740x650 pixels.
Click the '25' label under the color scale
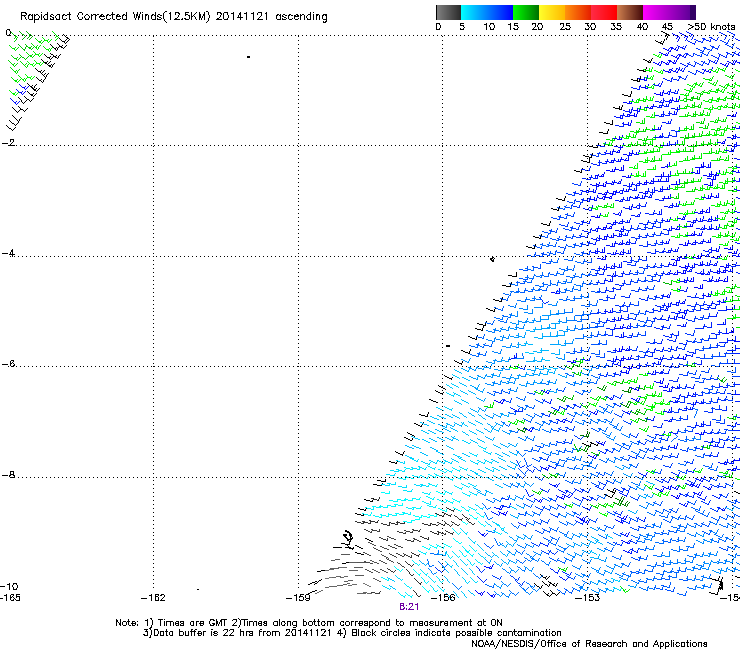point(565,27)
